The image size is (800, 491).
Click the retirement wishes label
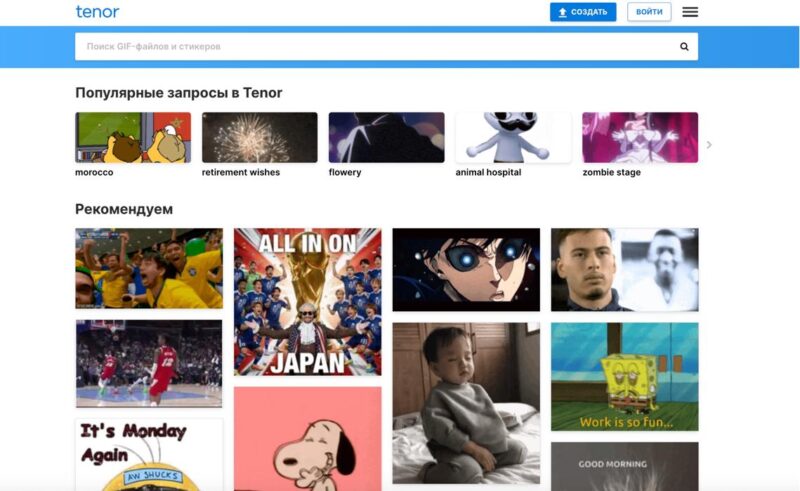click(241, 173)
